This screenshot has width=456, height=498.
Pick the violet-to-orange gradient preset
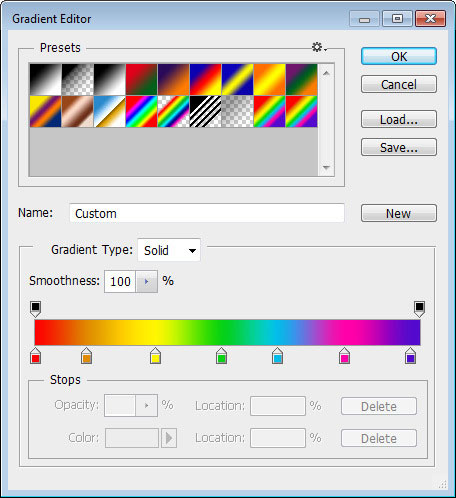pyautogui.click(x=174, y=80)
